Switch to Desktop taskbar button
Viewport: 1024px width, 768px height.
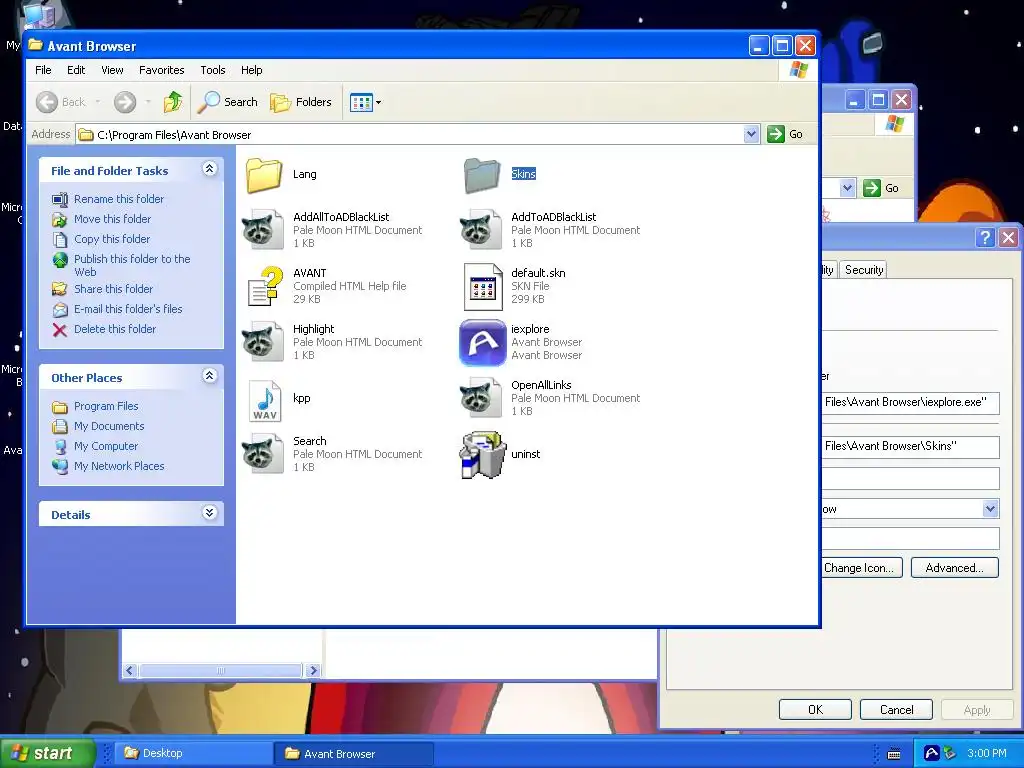(x=195, y=754)
